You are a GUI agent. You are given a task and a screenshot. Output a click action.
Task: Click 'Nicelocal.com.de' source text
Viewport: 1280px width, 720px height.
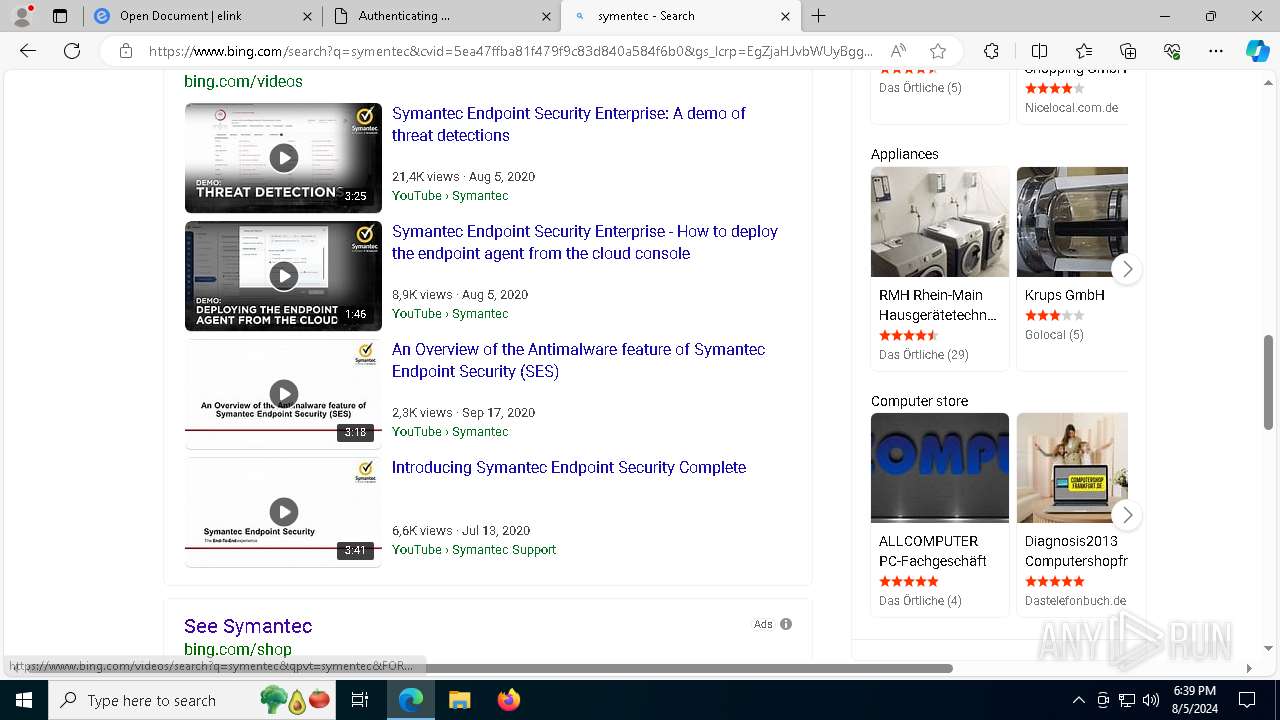1072,108
